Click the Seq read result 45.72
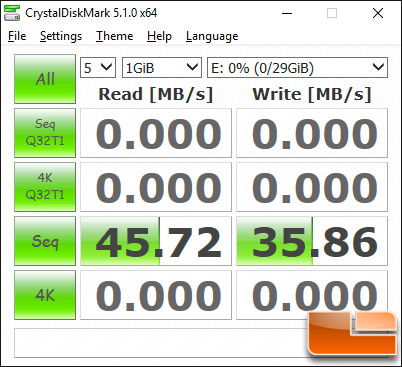 point(156,241)
